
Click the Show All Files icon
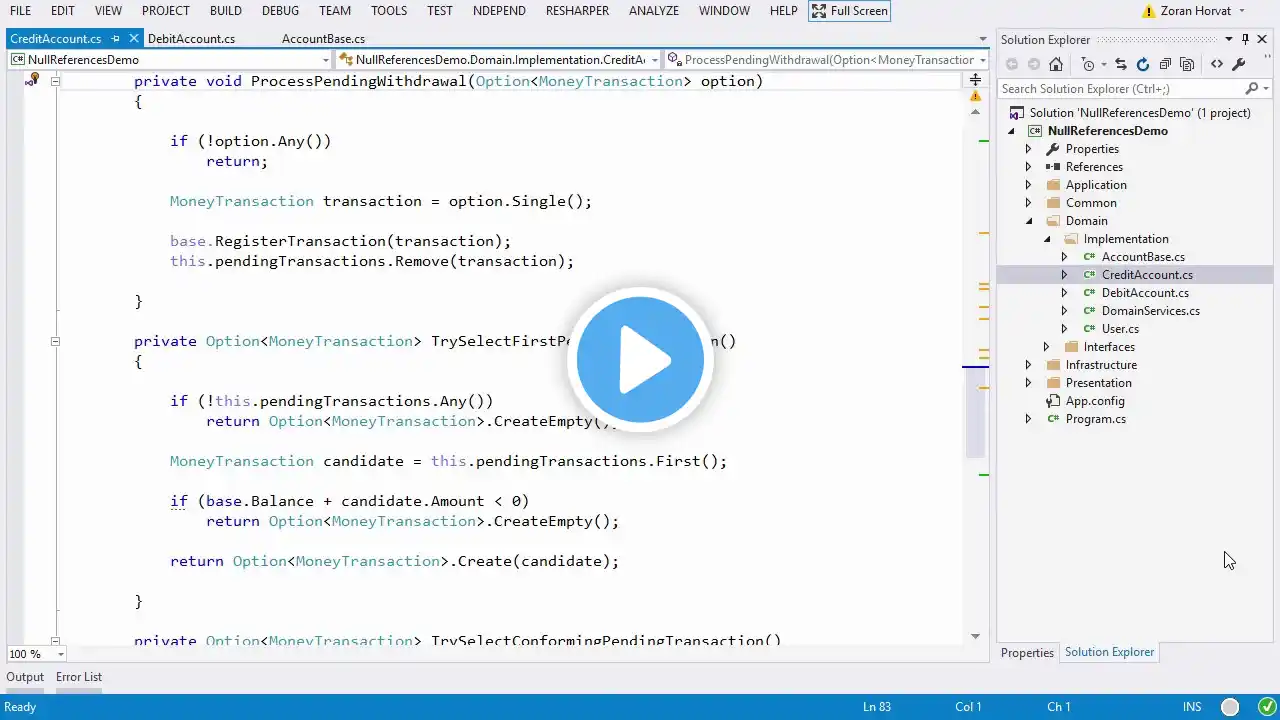[x=1187, y=64]
